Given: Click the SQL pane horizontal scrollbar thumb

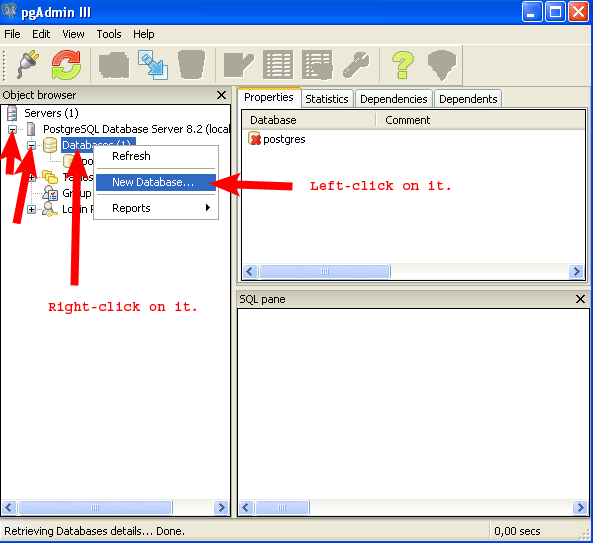Looking at the screenshot, I should (x=282, y=507).
